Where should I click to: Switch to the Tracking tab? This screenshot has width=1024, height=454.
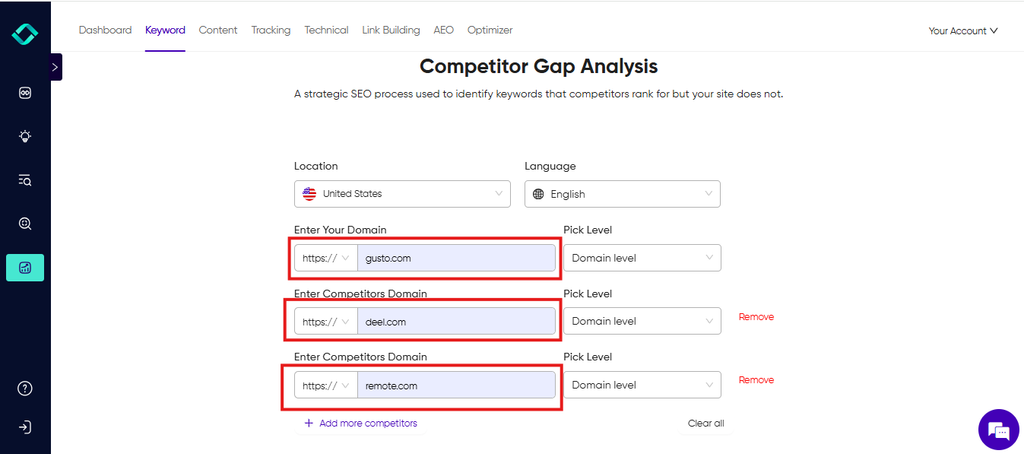tap(271, 30)
